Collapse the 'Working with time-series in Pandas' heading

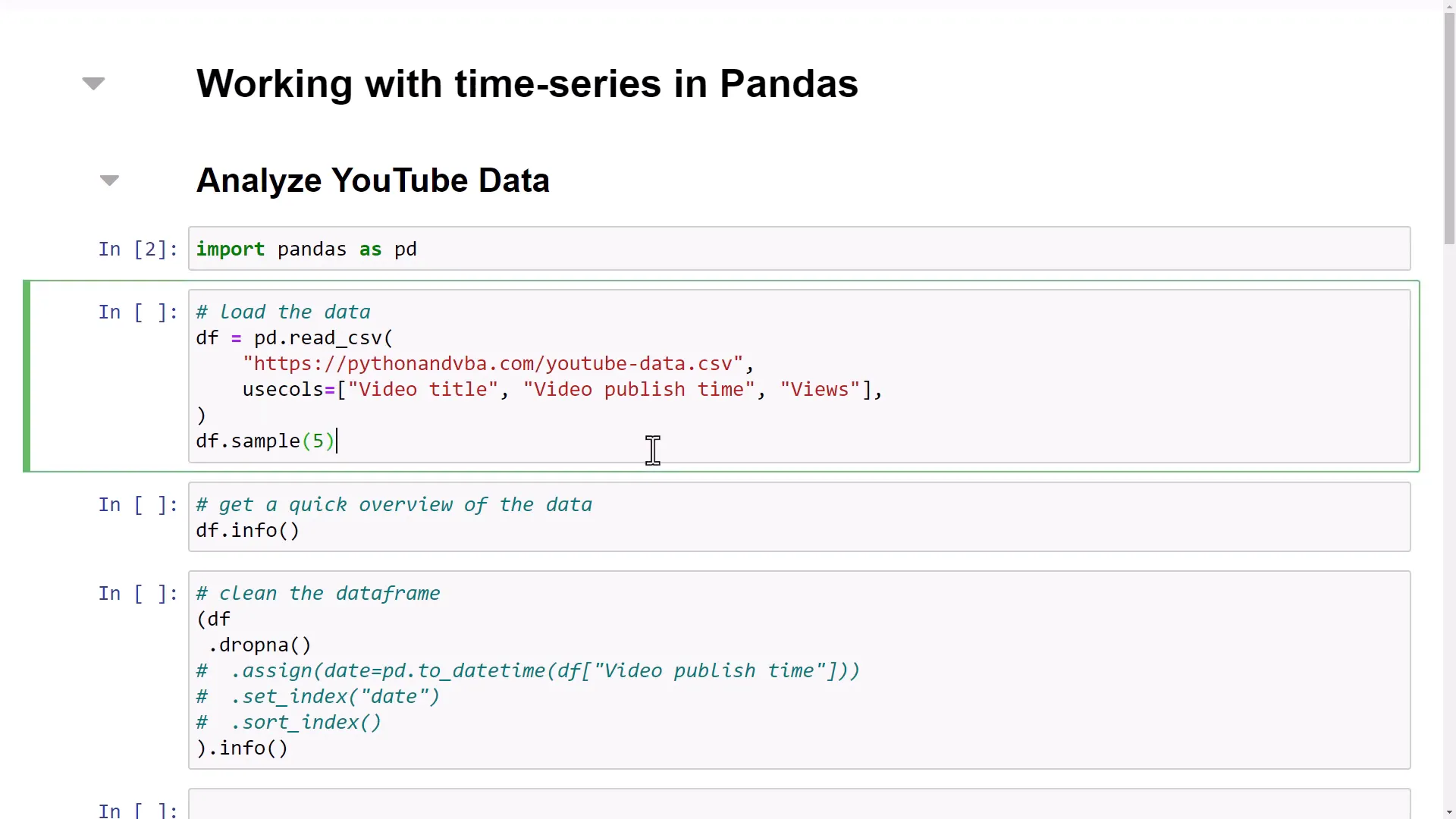pyautogui.click(x=93, y=83)
